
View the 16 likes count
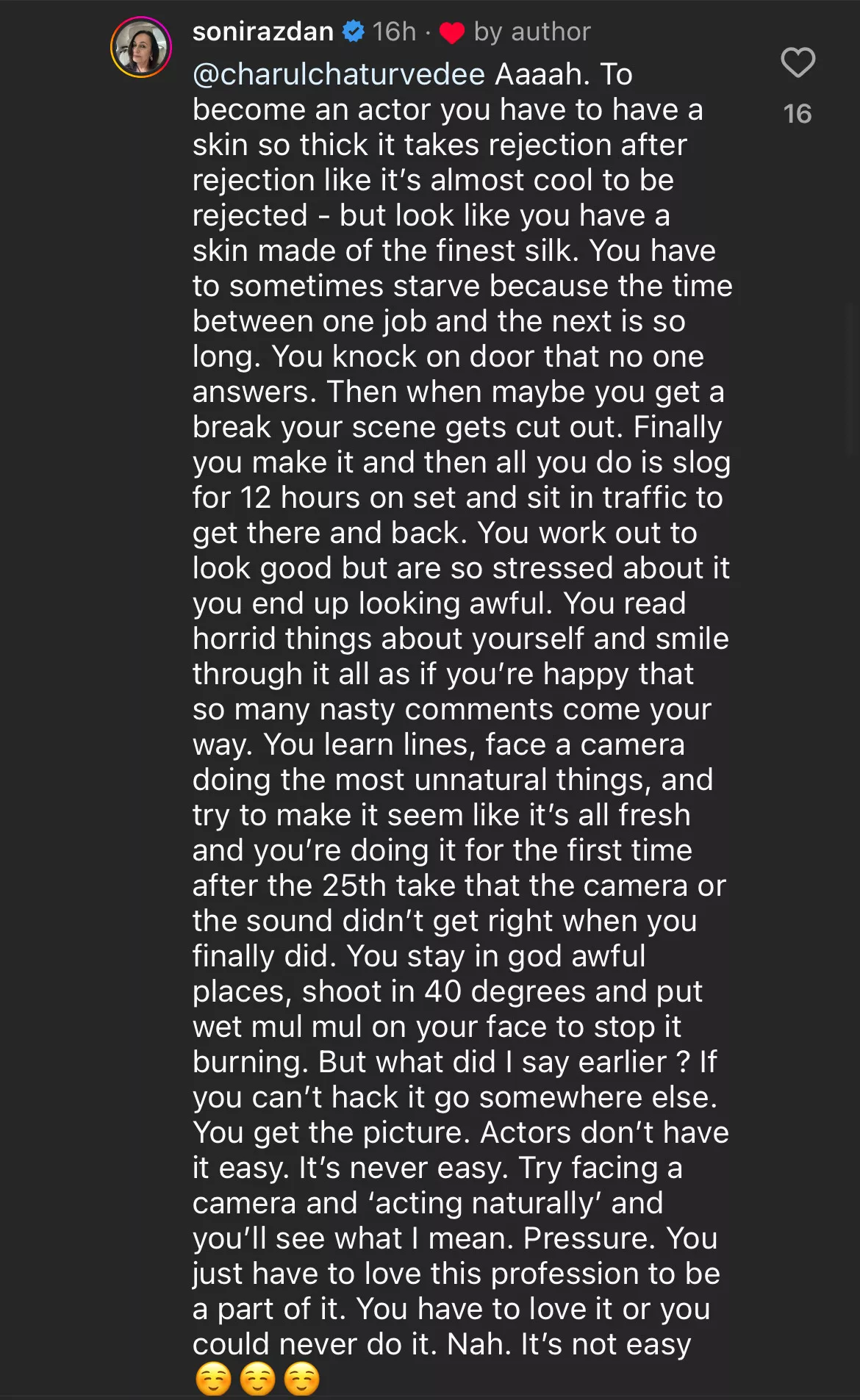pos(798,114)
